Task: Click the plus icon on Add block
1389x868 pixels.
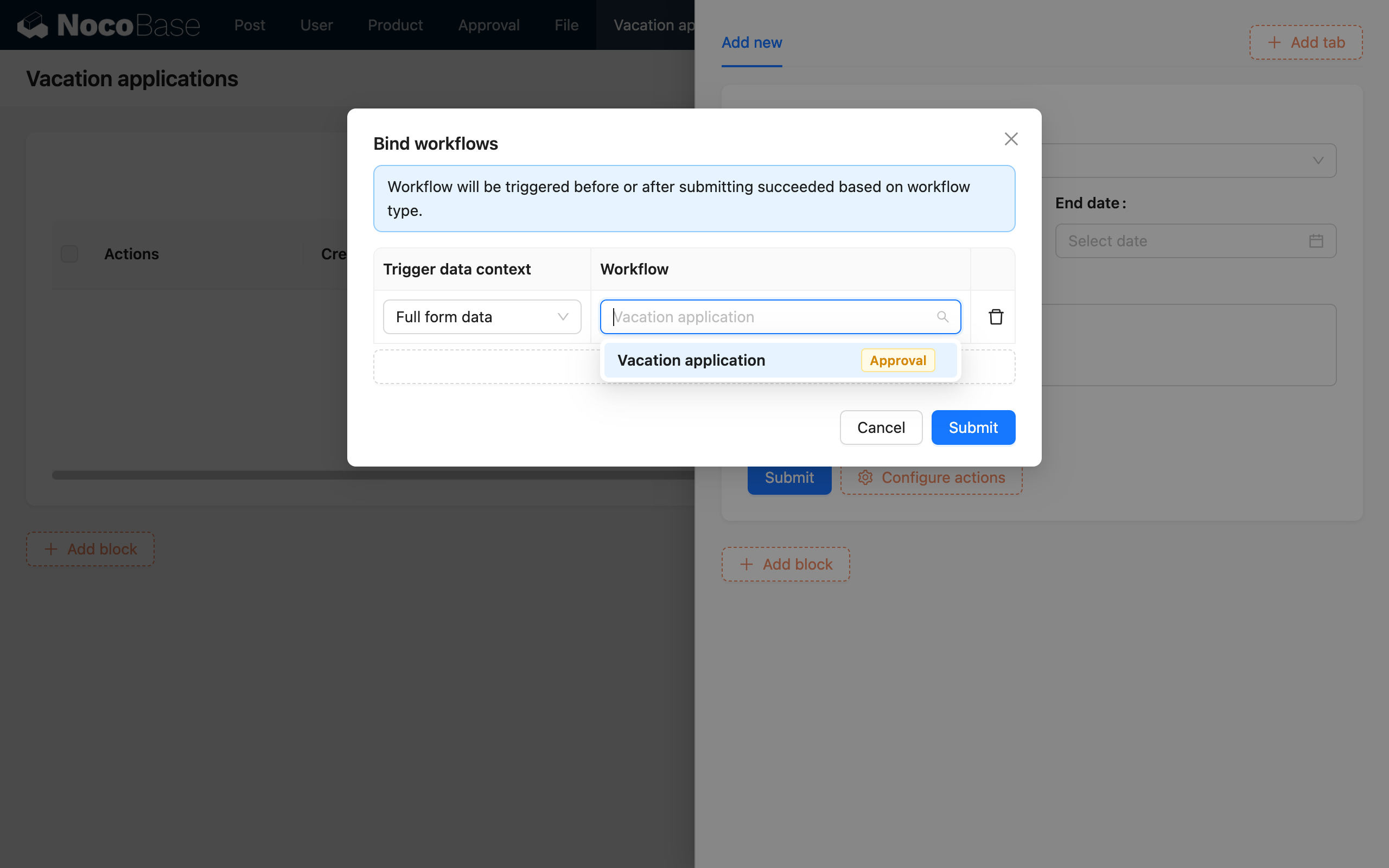Action: pyautogui.click(x=50, y=549)
